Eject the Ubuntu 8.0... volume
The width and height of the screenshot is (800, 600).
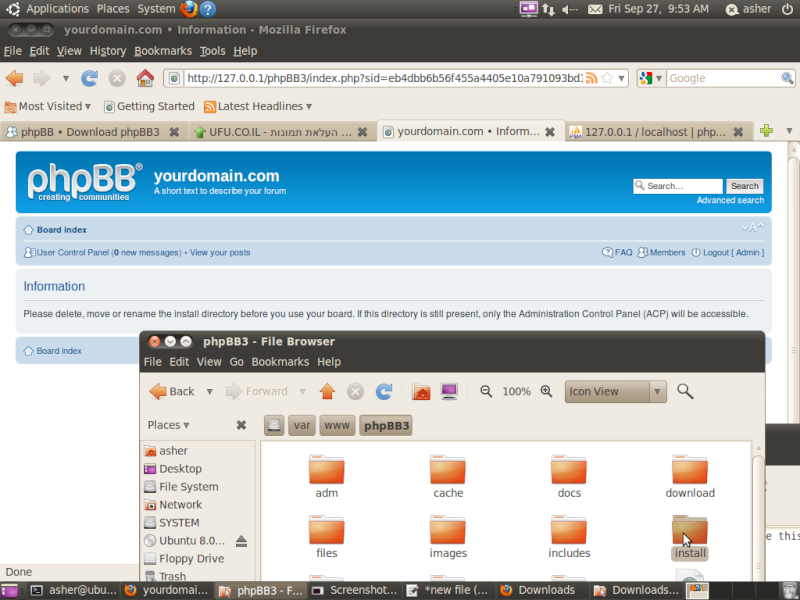(x=241, y=541)
